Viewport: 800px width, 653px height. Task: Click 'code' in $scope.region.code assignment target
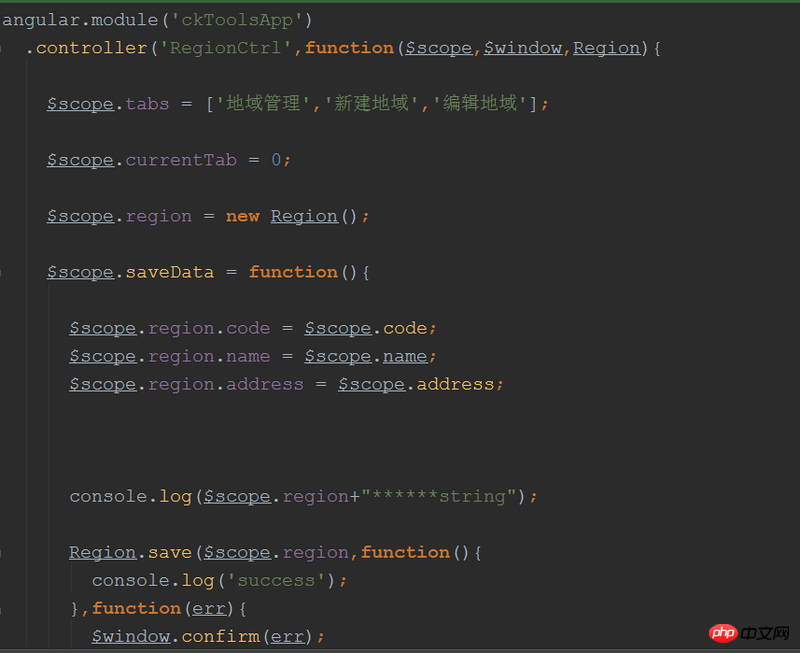[248, 329]
